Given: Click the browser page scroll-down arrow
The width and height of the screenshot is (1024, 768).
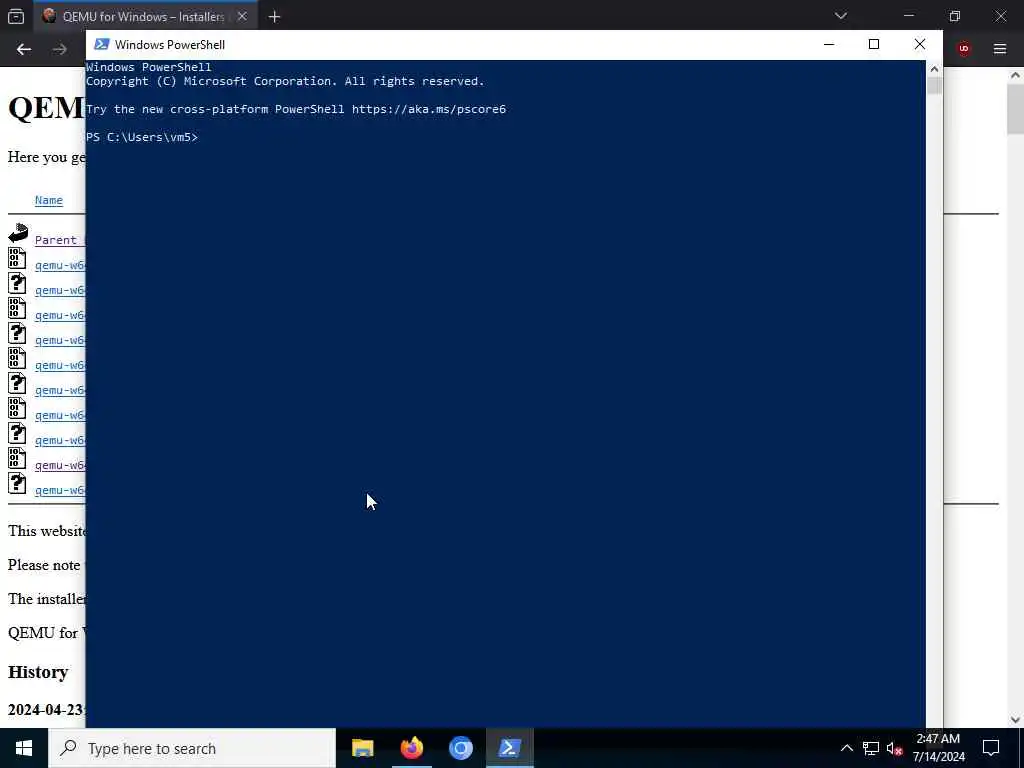Looking at the screenshot, I should click(1016, 720).
